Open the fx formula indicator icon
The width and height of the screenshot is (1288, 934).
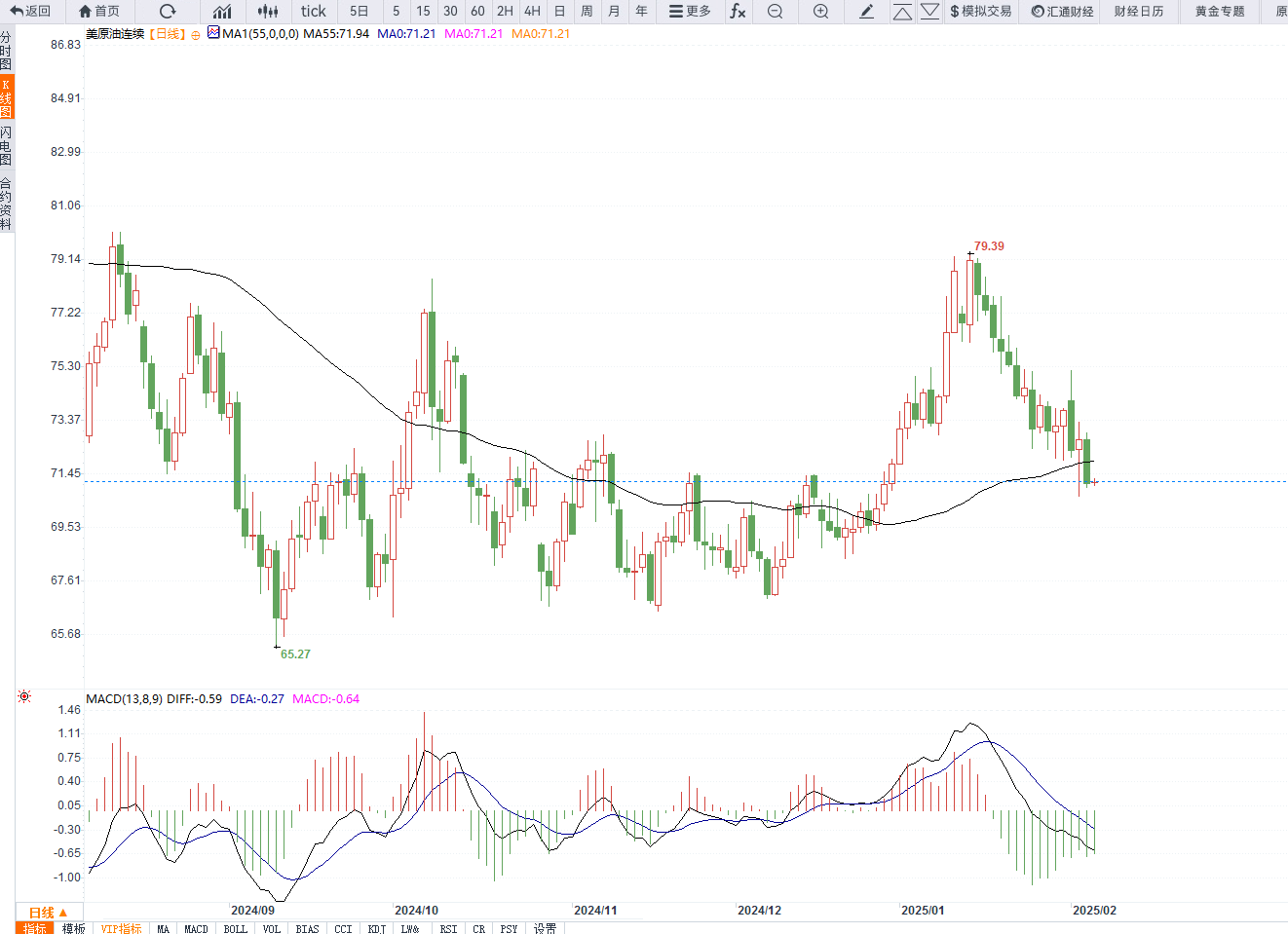pos(738,12)
